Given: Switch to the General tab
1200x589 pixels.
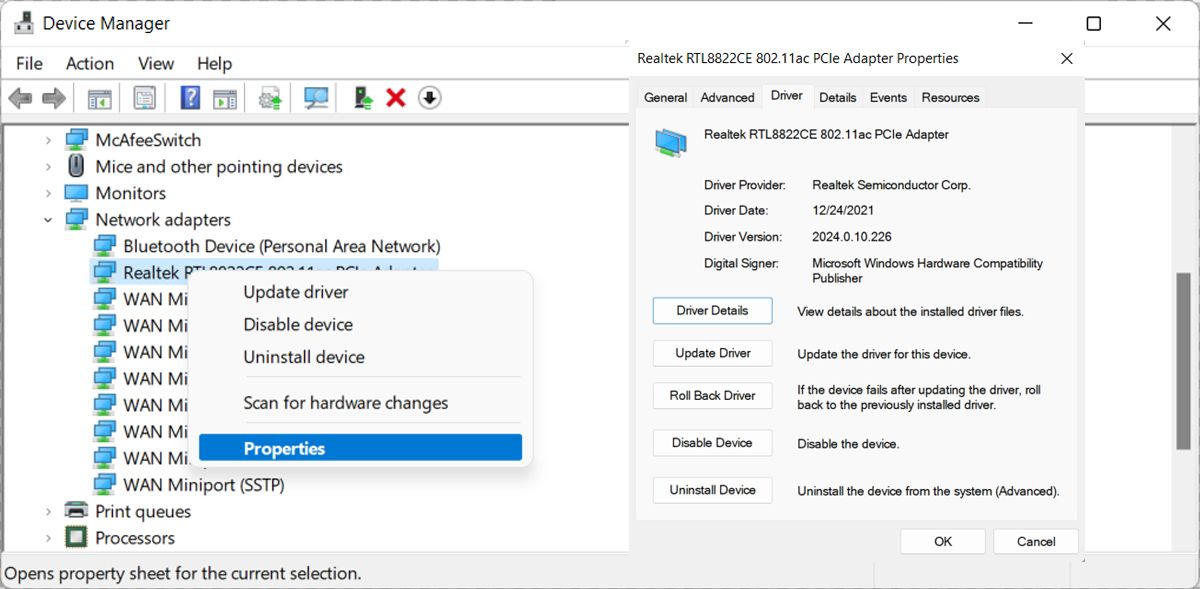Looking at the screenshot, I should (x=665, y=97).
